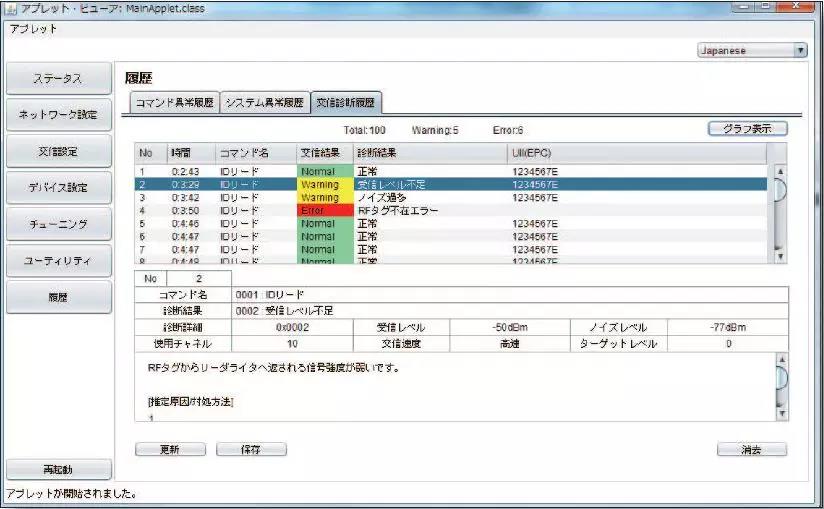This screenshot has height=509, width=824.
Task: Click the Java applet icon in title bar
Action: tap(10, 8)
